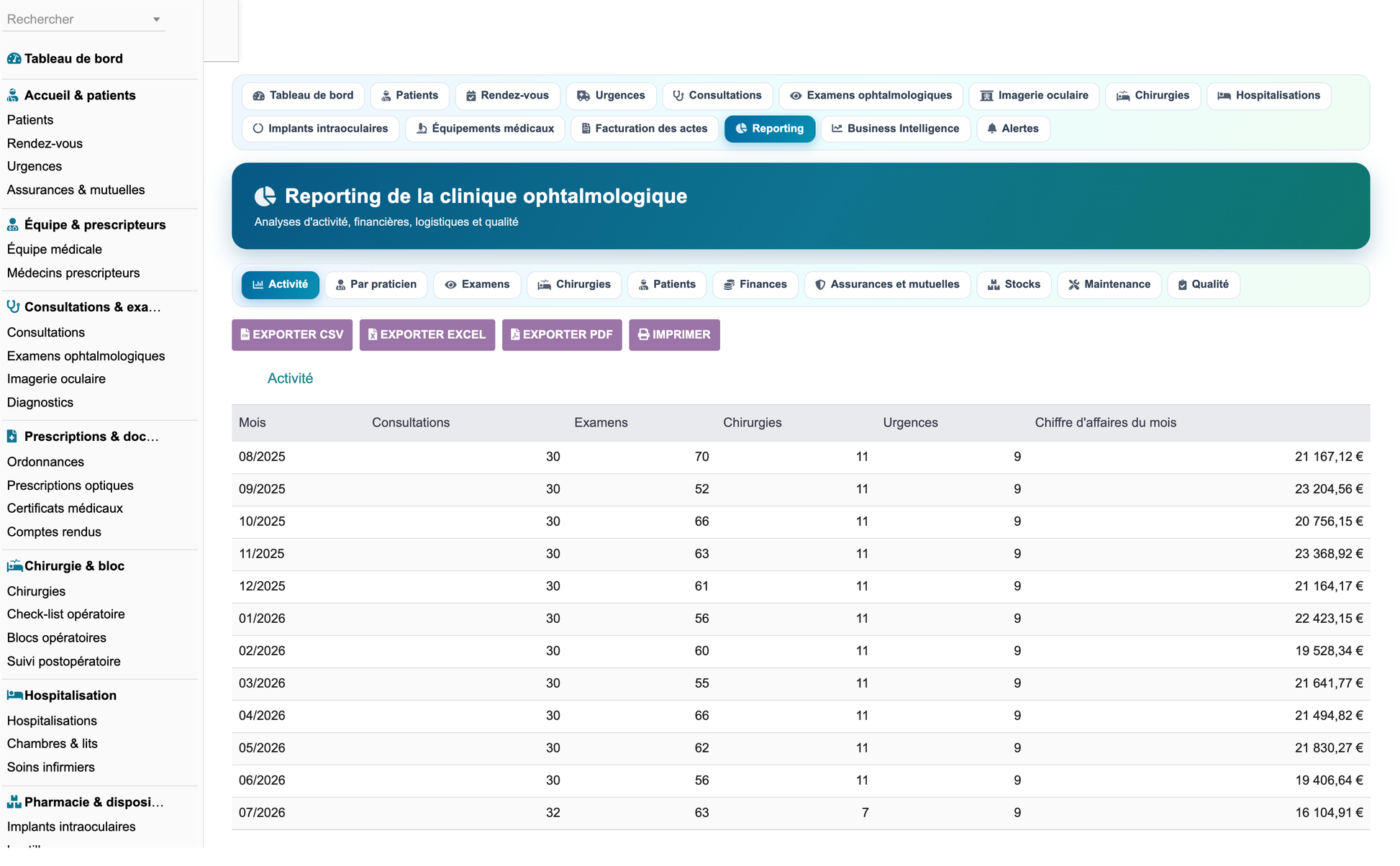Open Ordonnances in the sidebar
Image resolution: width=1400 pixels, height=866 pixels.
click(x=45, y=462)
